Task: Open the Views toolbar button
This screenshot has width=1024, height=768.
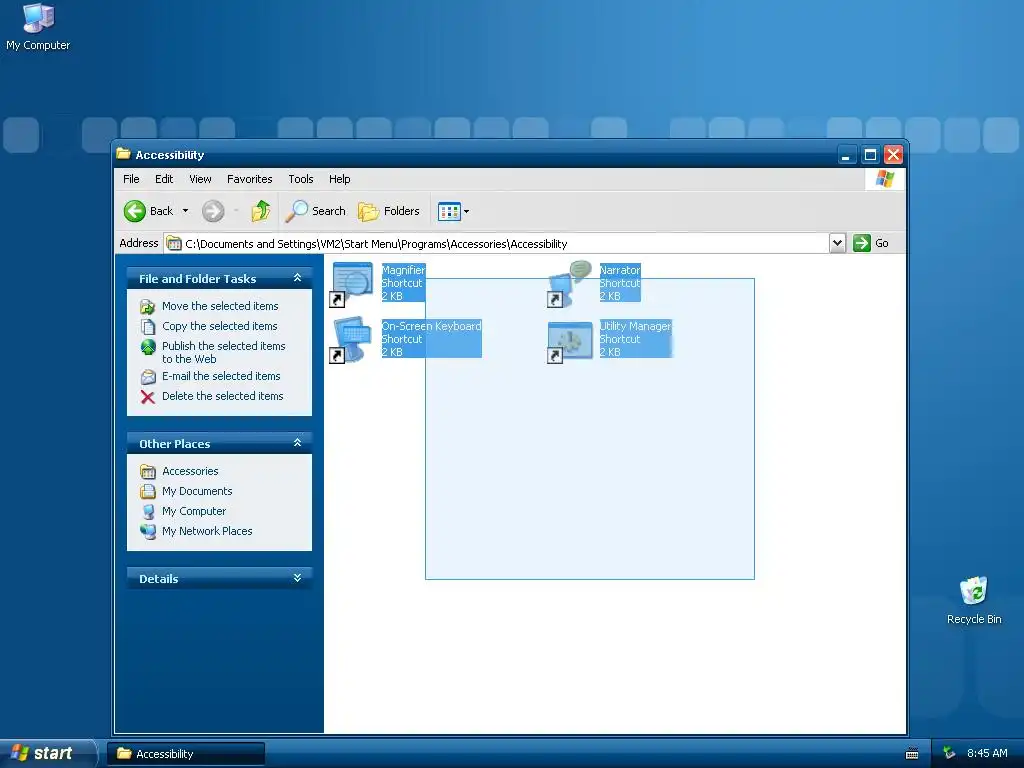Action: [449, 212]
